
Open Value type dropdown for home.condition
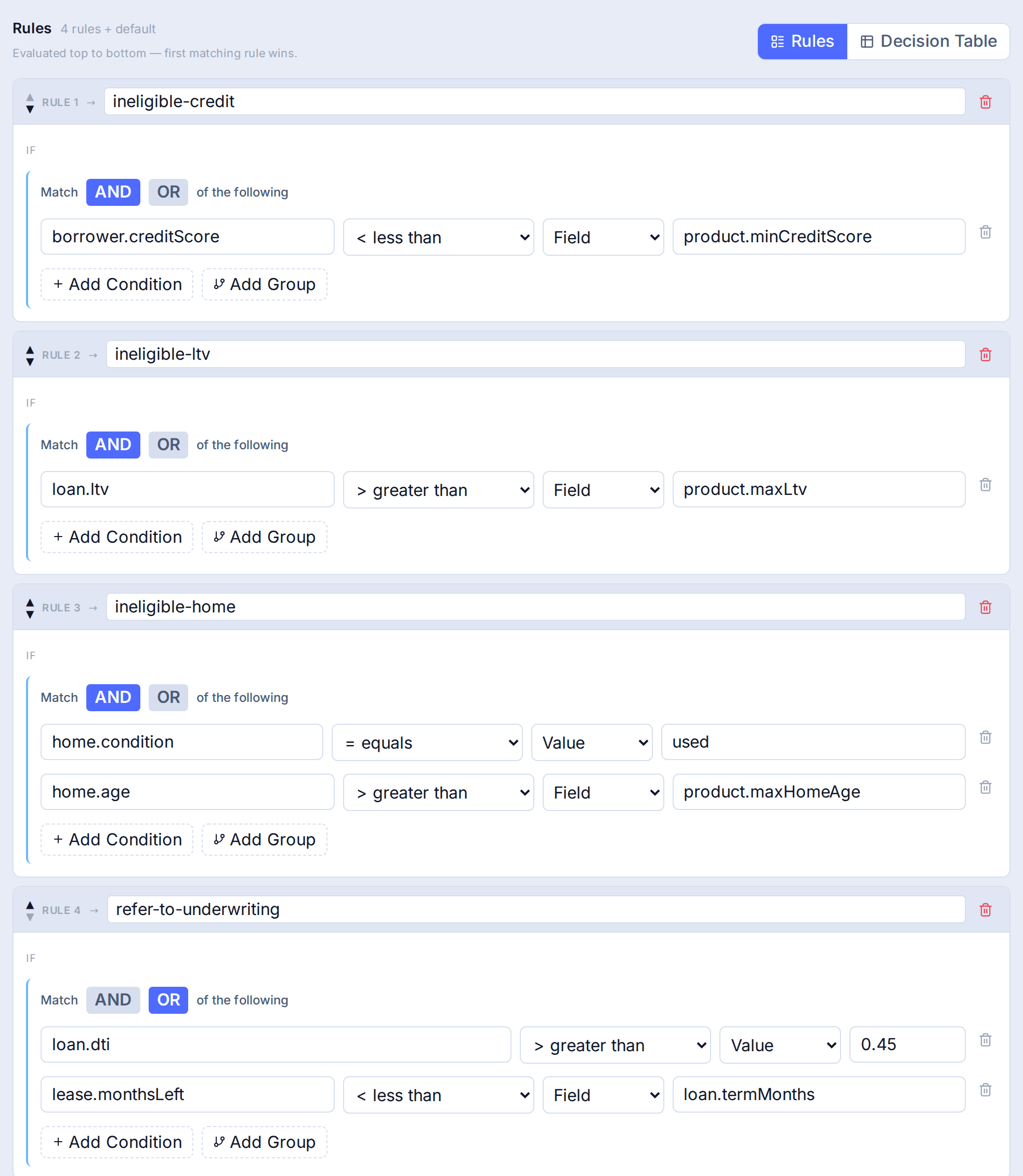tap(592, 742)
